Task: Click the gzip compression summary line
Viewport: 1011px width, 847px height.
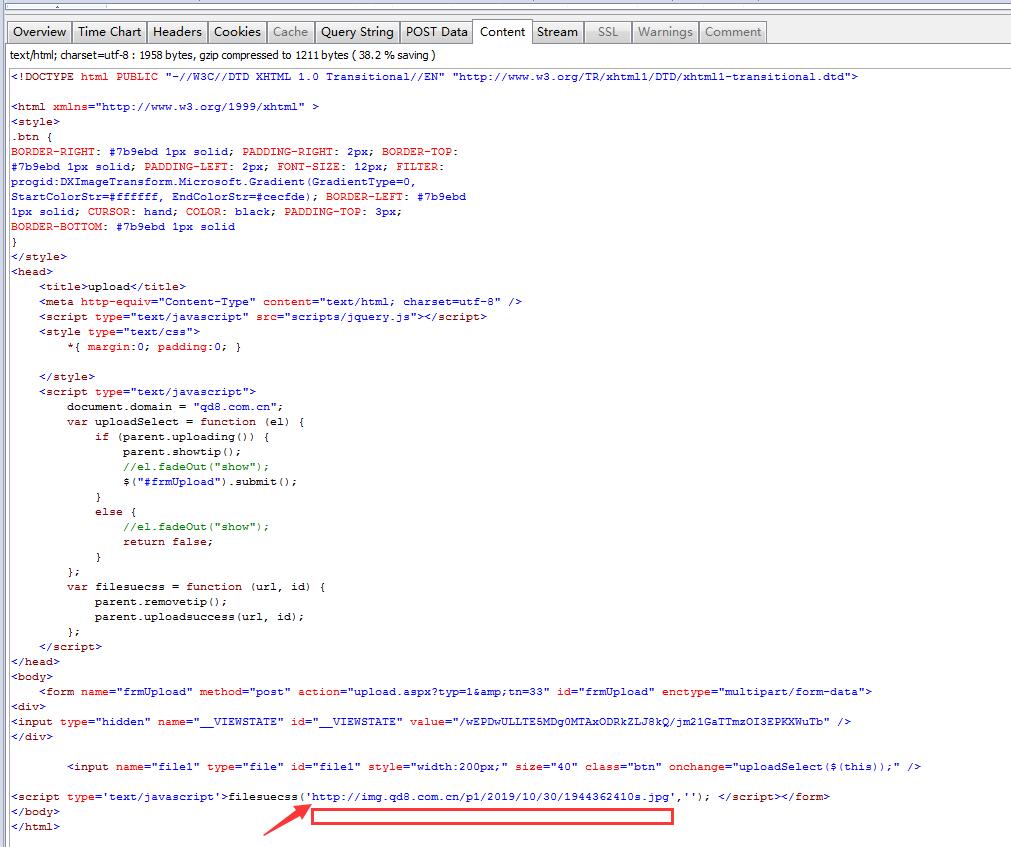Action: coord(222,56)
